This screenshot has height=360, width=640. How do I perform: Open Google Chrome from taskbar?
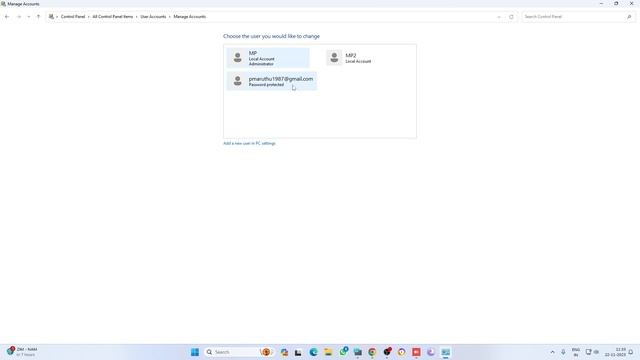coord(372,352)
